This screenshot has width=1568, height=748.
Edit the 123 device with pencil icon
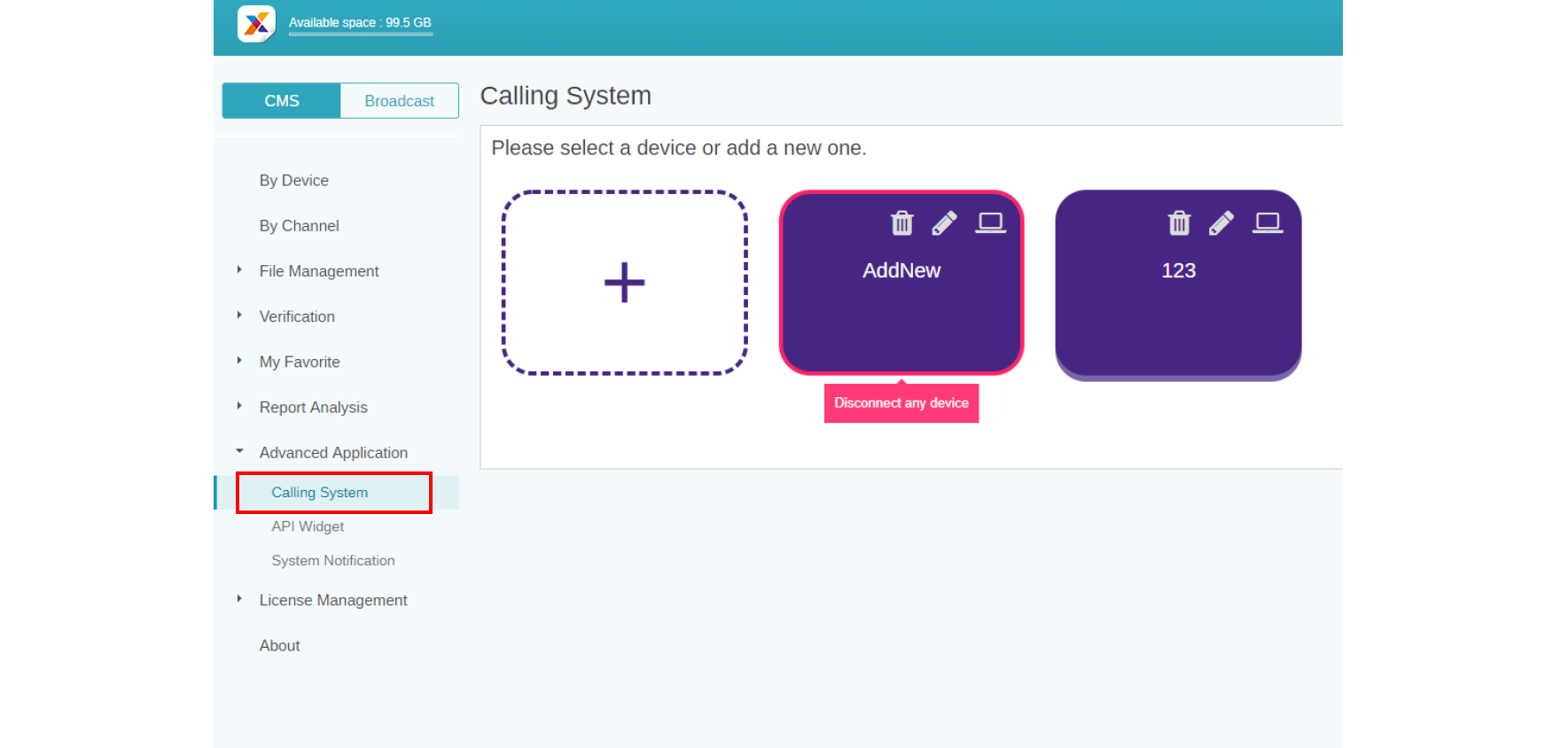coord(1221,223)
